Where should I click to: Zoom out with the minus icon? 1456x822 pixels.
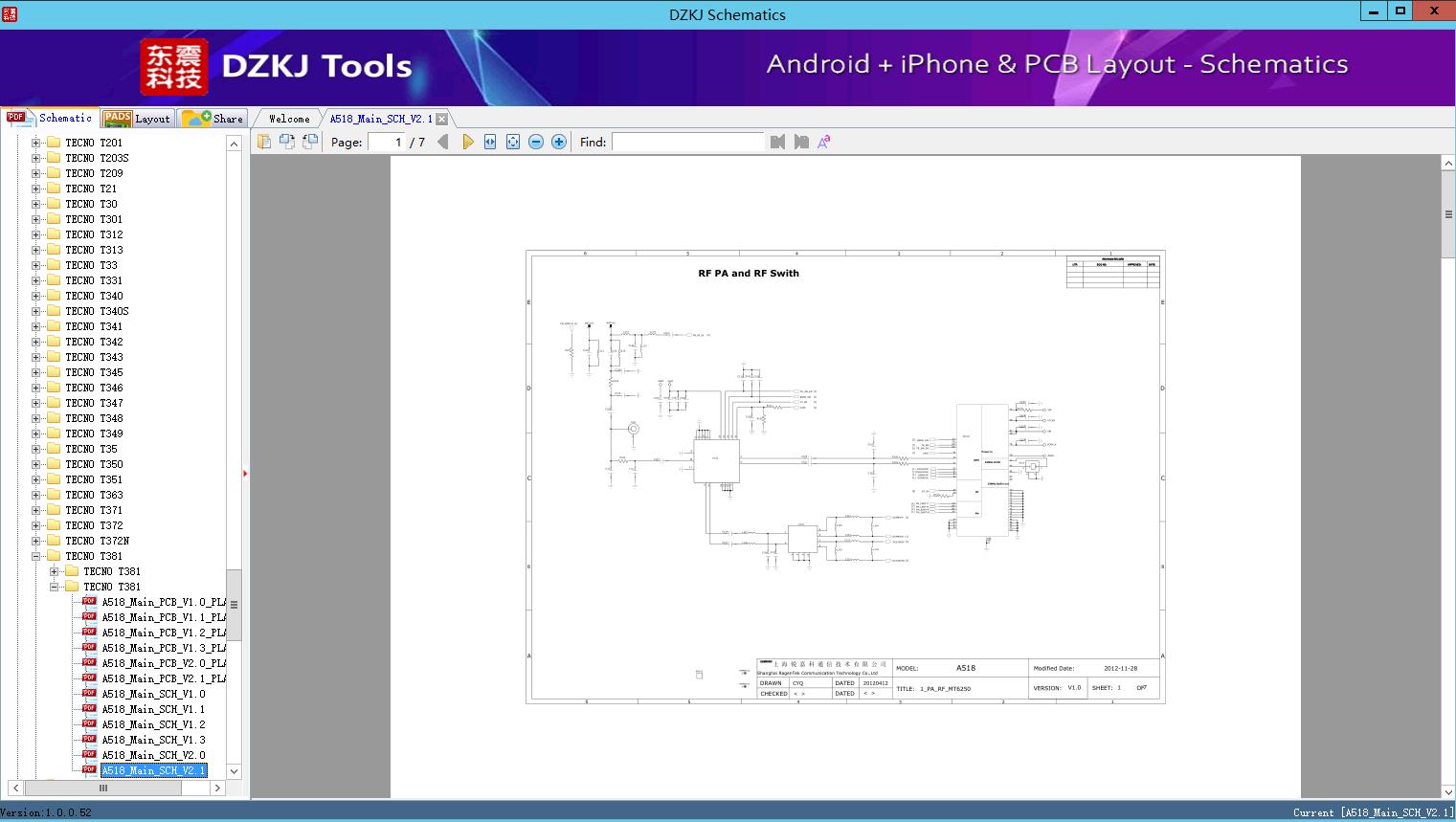click(x=536, y=142)
